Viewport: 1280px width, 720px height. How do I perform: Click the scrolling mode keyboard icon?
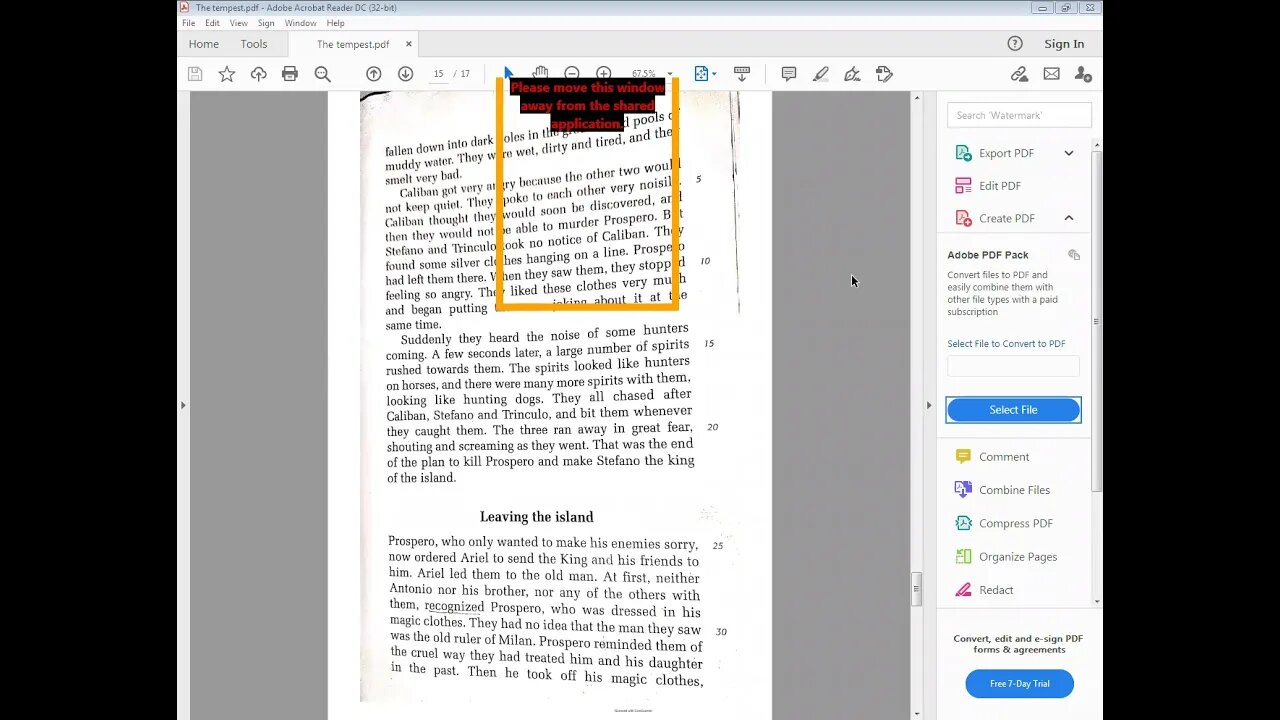pos(742,74)
